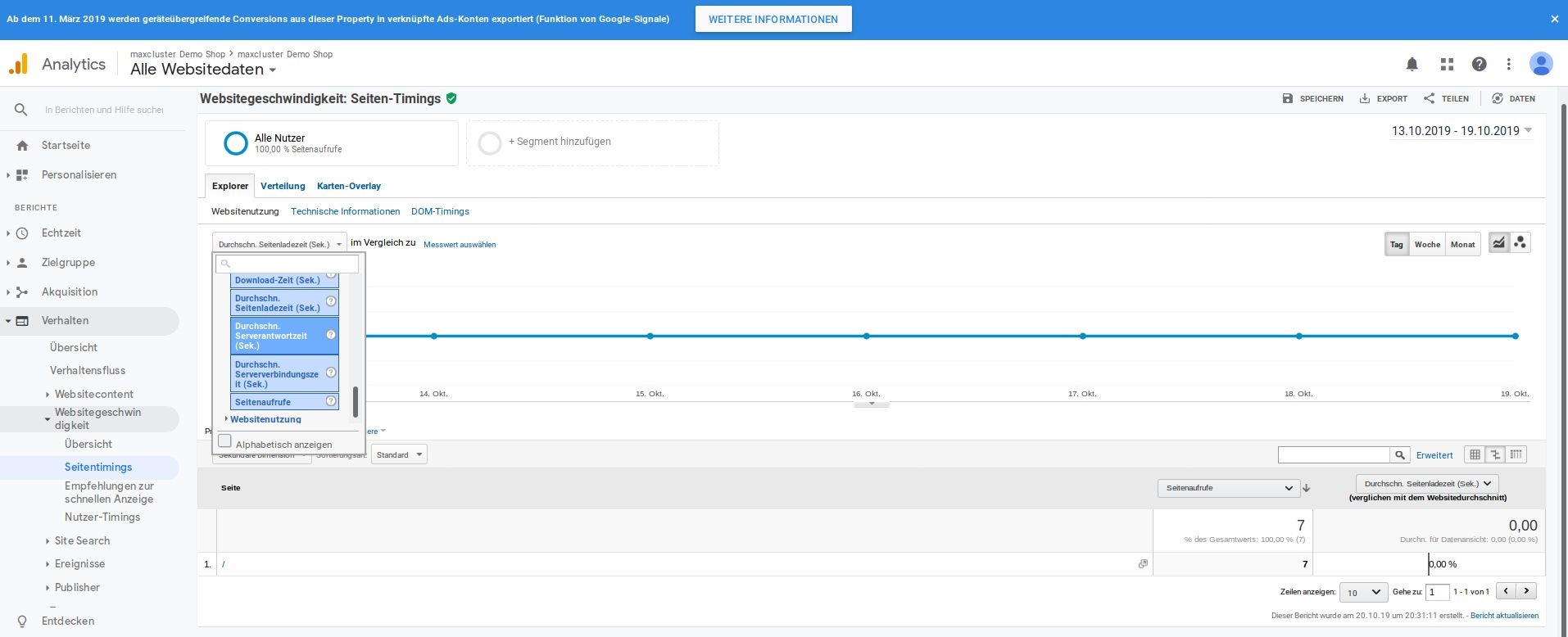Open Verhaltensfluss report

88,370
